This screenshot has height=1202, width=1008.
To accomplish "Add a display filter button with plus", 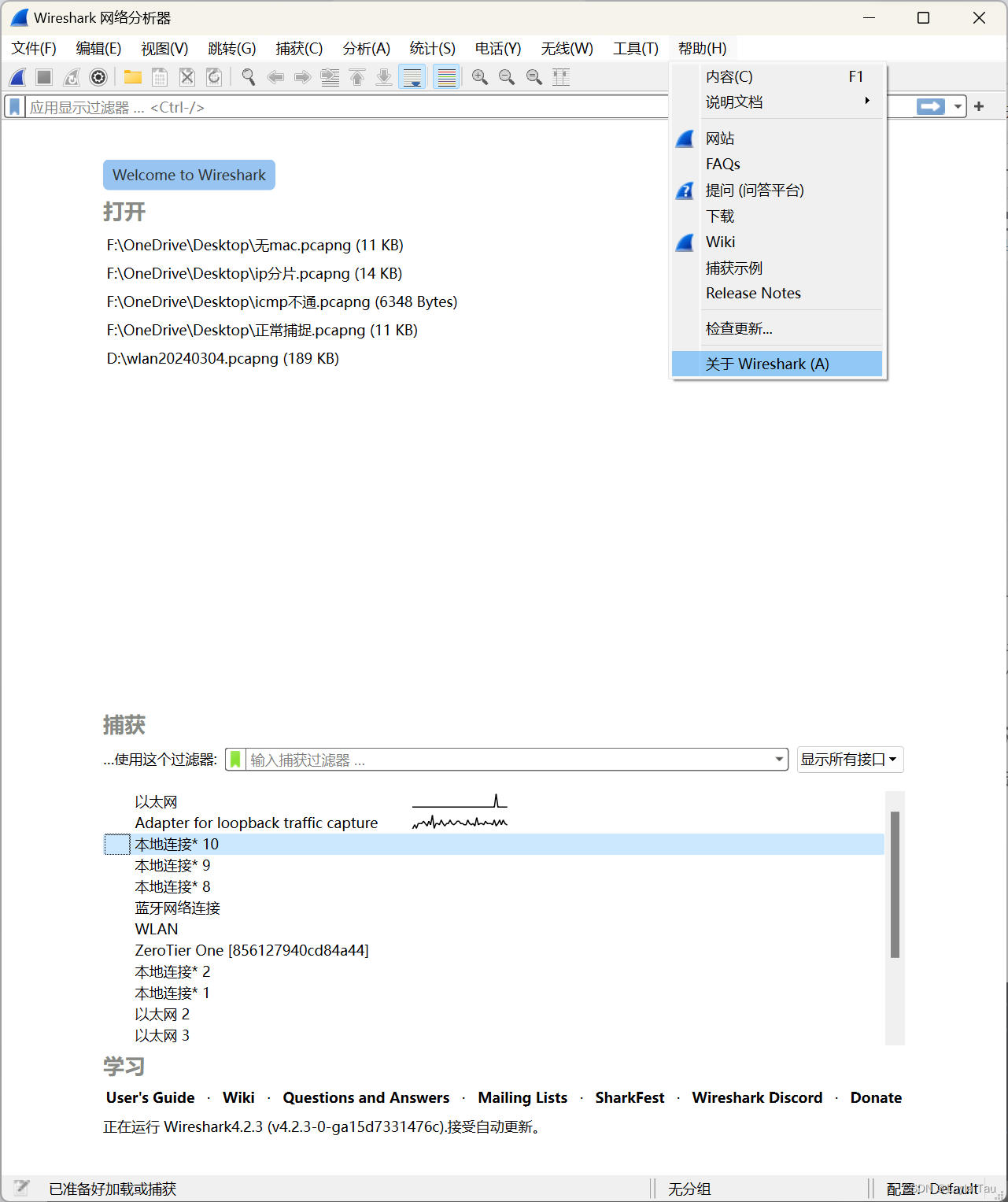I will [979, 106].
